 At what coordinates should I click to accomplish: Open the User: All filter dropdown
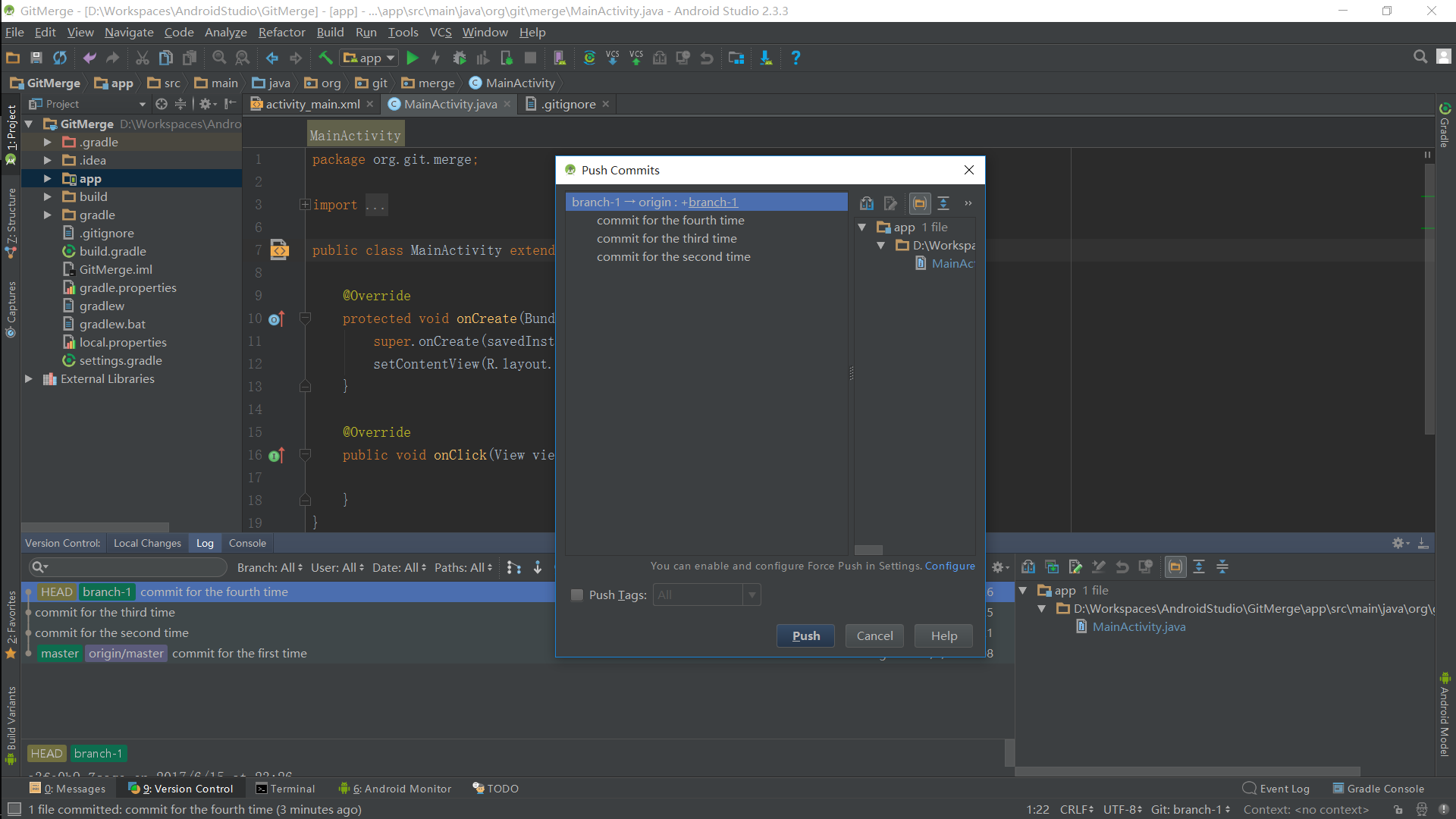pyautogui.click(x=337, y=567)
